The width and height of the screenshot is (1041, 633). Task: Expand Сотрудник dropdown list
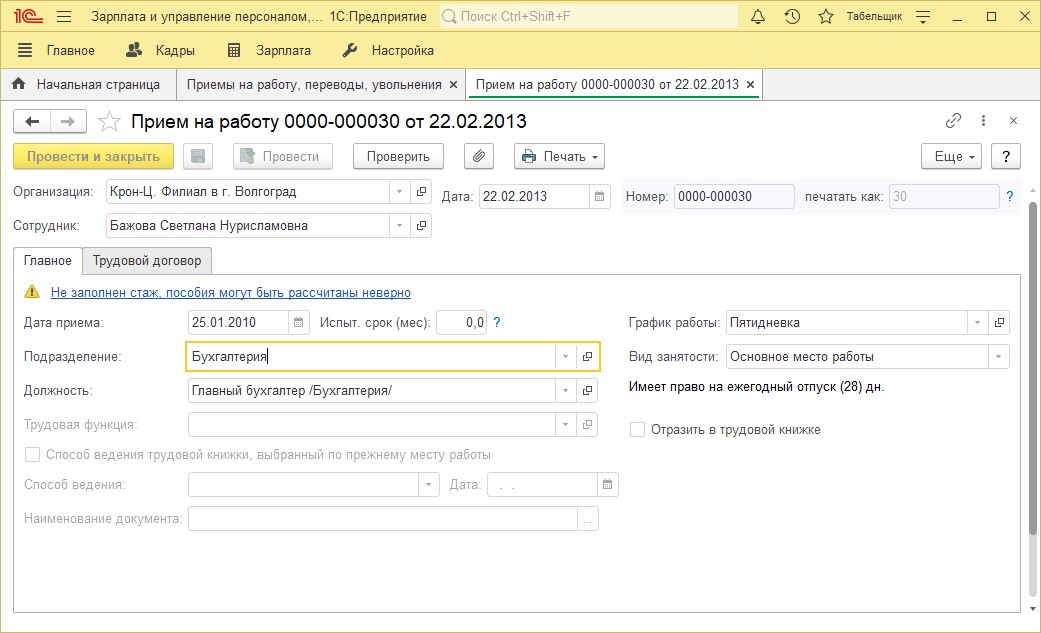399,226
